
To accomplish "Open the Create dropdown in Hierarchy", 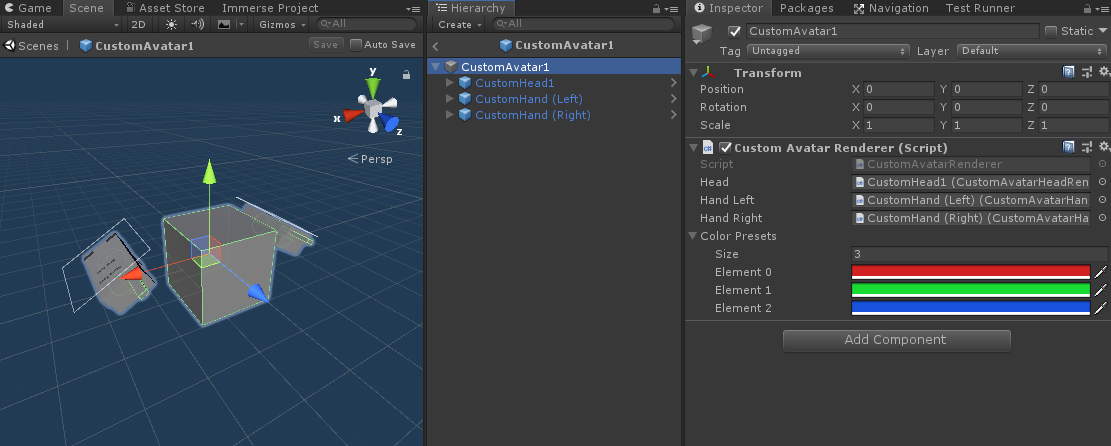I will point(460,24).
